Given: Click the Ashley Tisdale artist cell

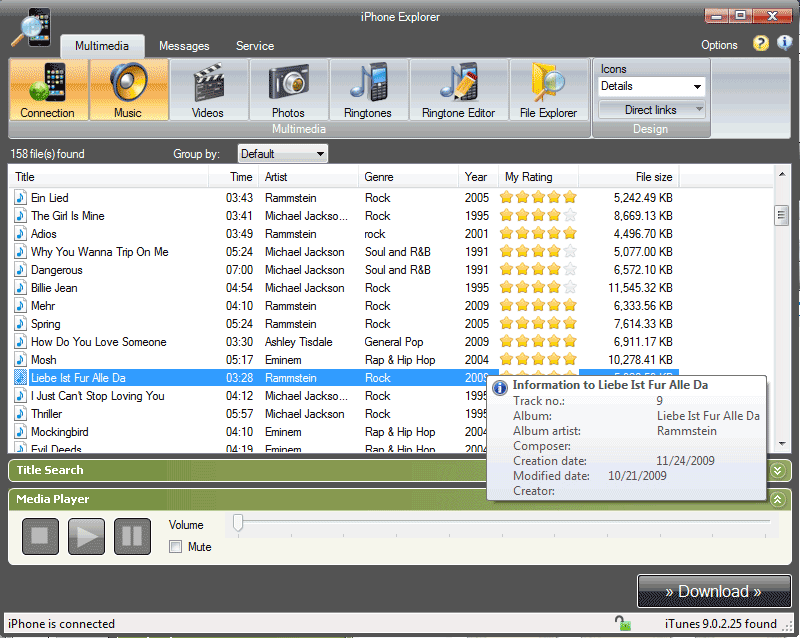Looking at the screenshot, I should point(298,342).
